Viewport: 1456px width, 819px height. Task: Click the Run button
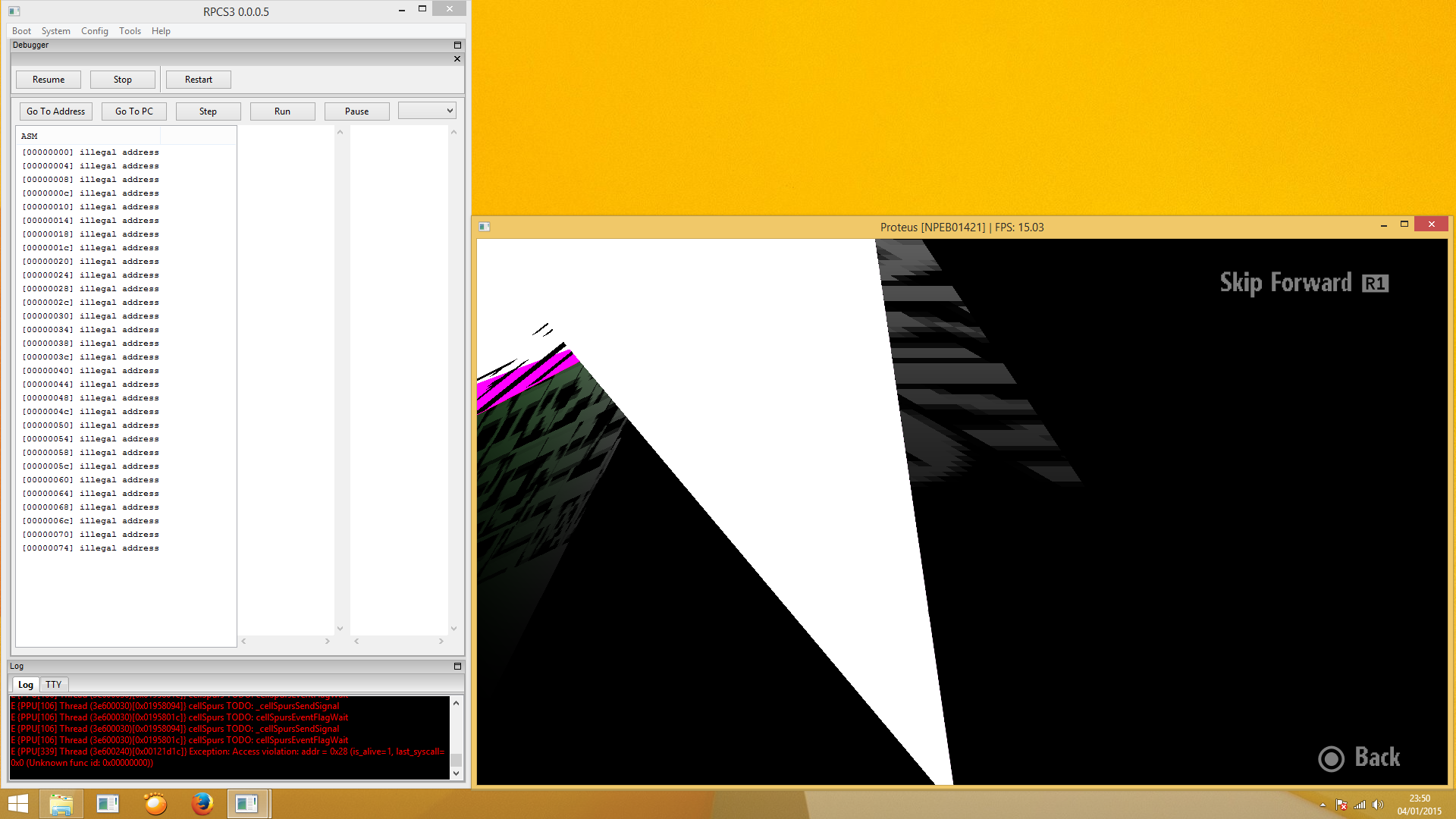282,111
